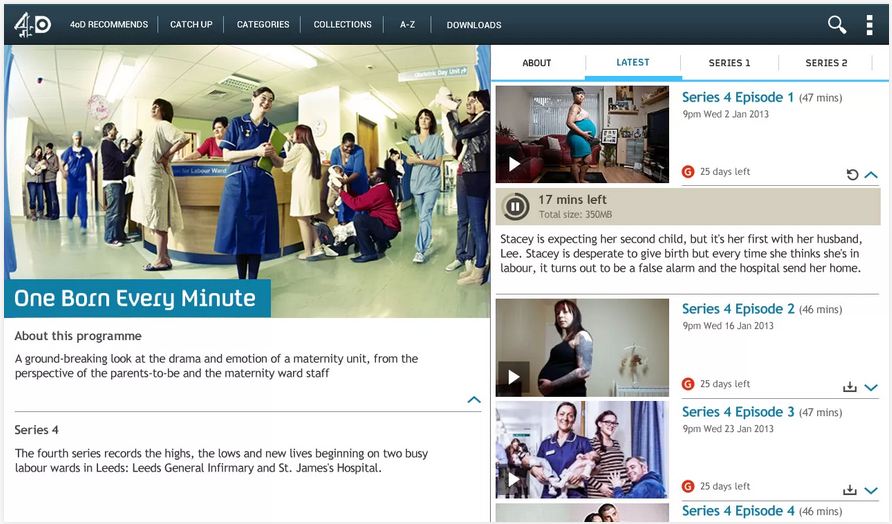Open the Series 2 tab
This screenshot has height=524, width=892.
click(x=826, y=63)
